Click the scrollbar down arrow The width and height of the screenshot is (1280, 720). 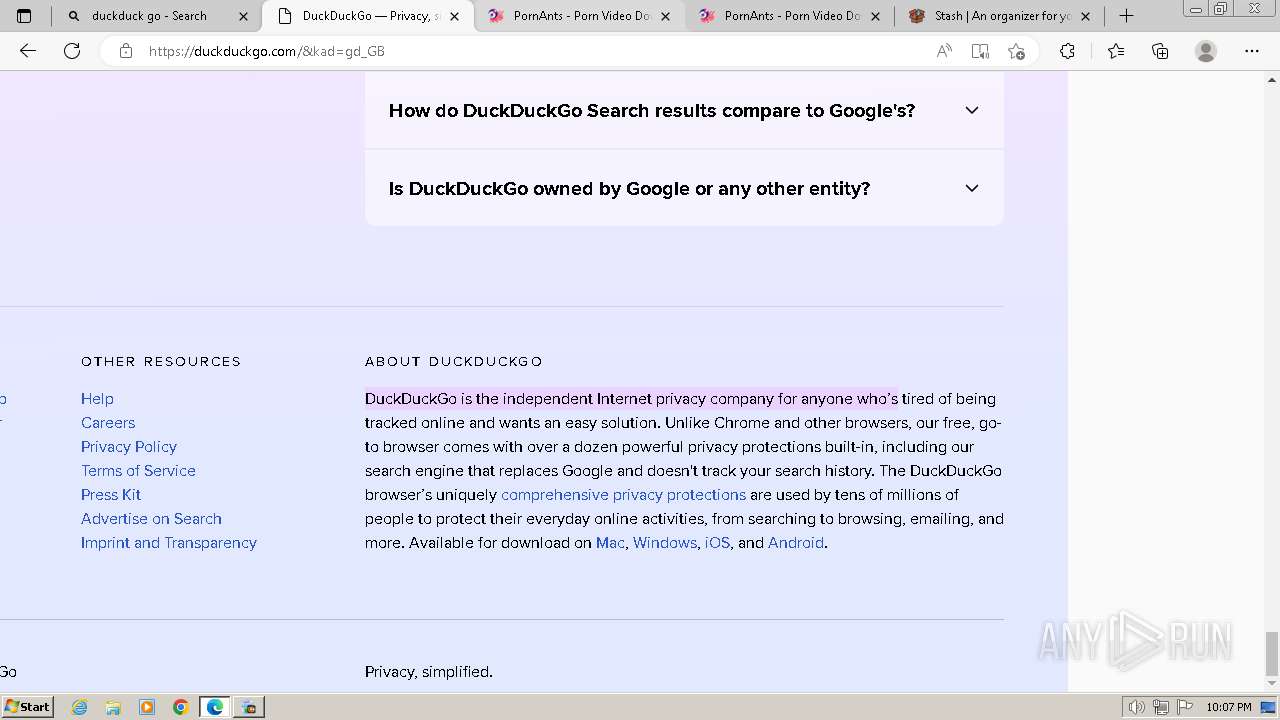point(1272,684)
